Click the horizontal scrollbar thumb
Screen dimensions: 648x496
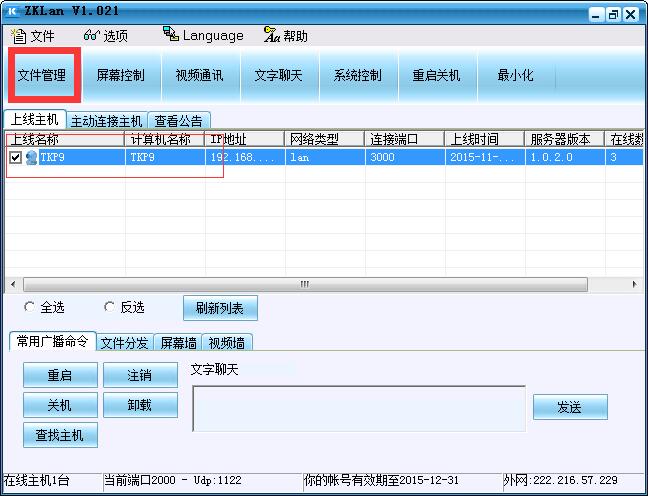point(305,284)
